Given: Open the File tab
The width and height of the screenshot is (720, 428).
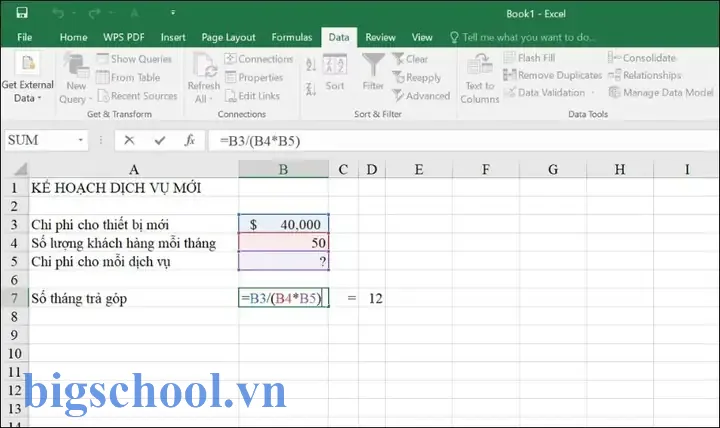Looking at the screenshot, I should (24, 37).
